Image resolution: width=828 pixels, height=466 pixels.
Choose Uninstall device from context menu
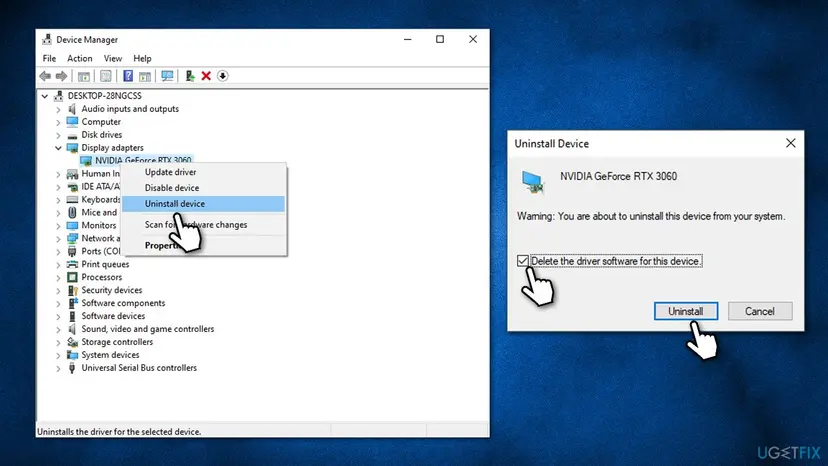point(204,204)
